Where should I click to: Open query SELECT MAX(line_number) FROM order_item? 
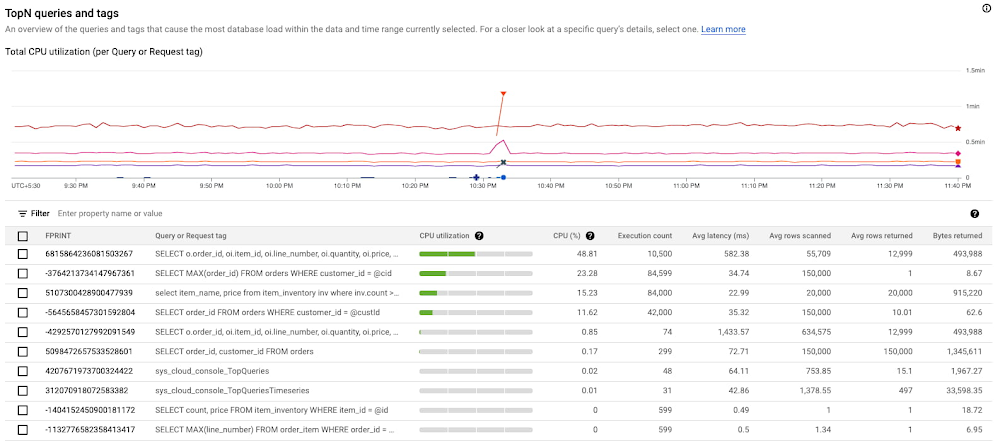(275, 430)
